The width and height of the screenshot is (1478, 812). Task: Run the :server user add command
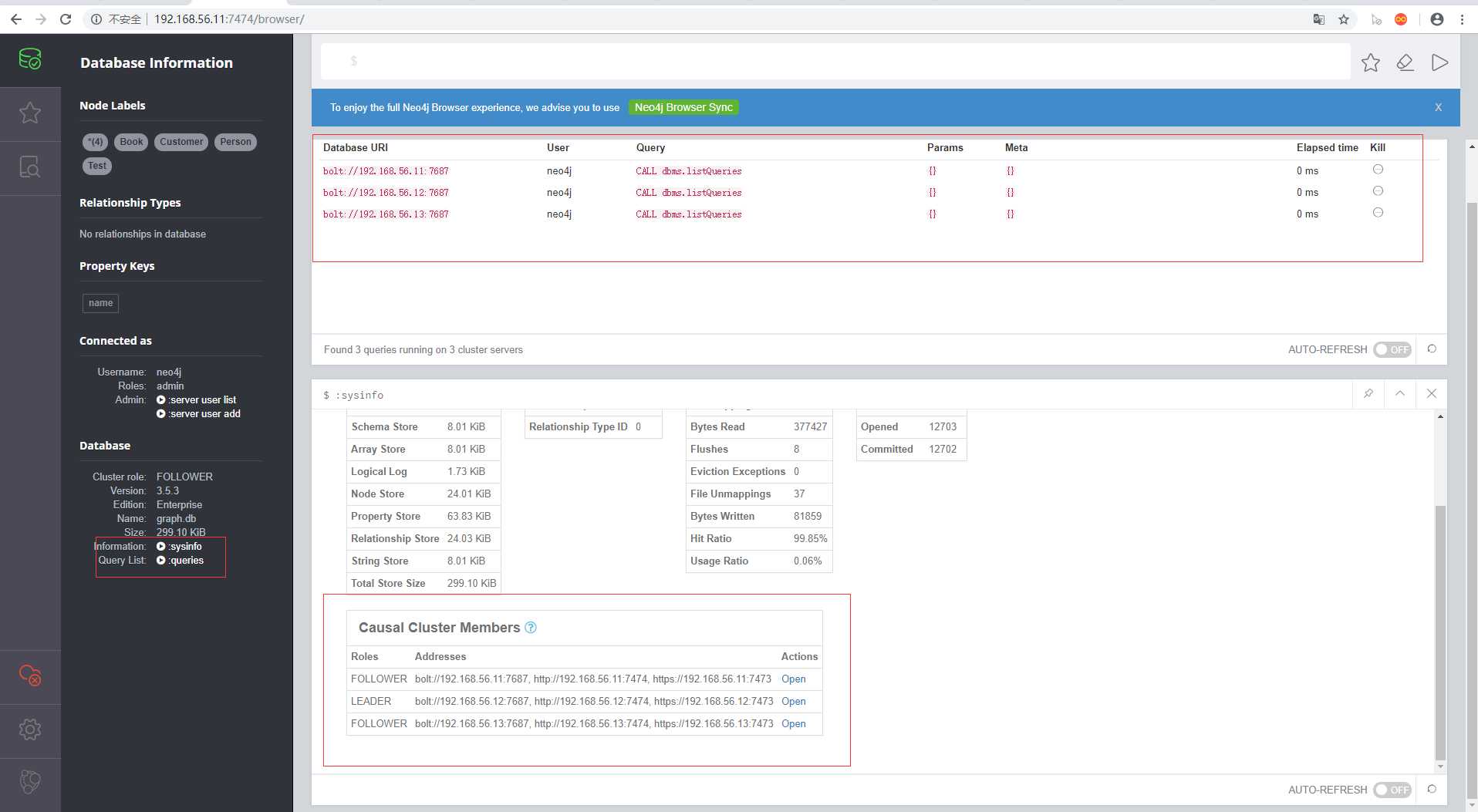[x=199, y=413]
